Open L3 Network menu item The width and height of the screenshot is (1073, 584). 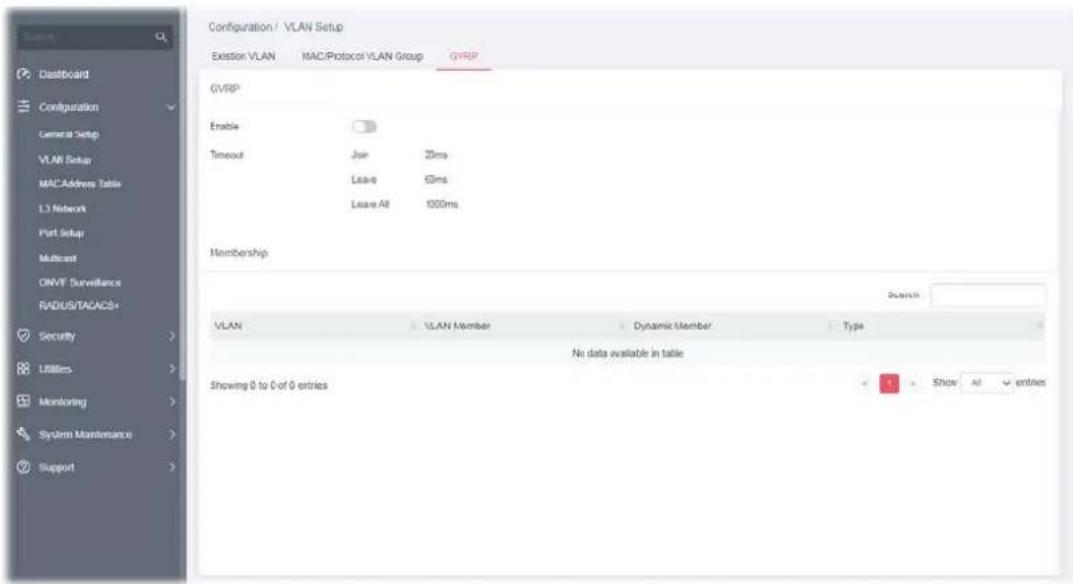(x=62, y=209)
